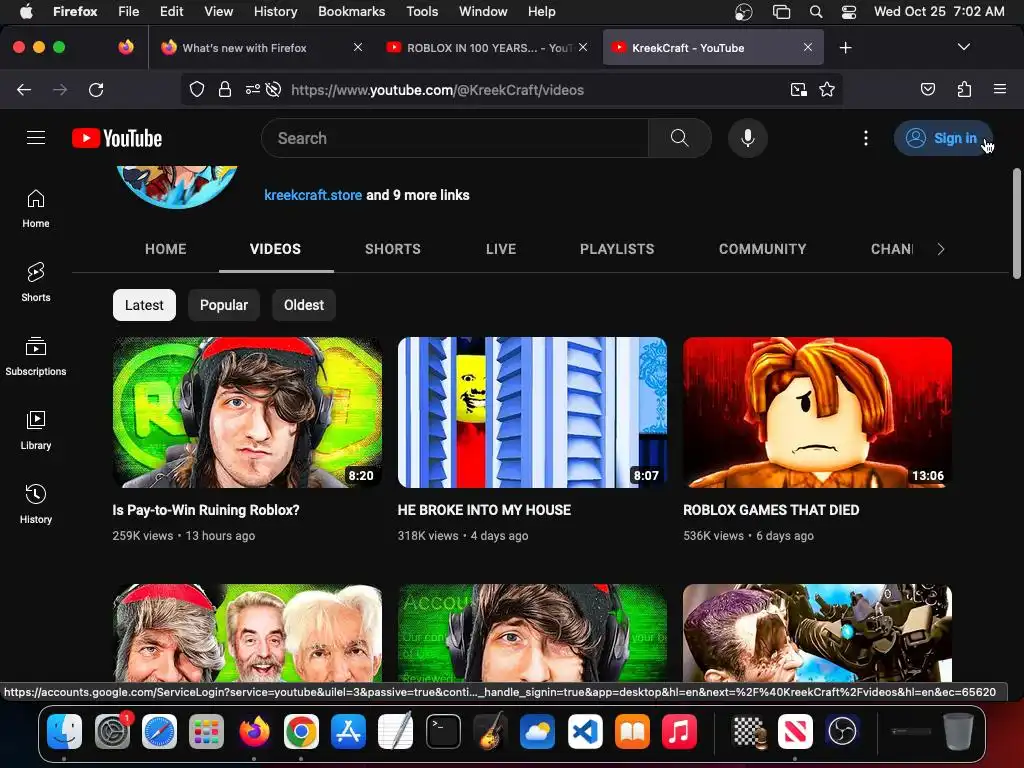Select the Latest filter chip
The height and width of the screenshot is (768, 1024).
144,305
